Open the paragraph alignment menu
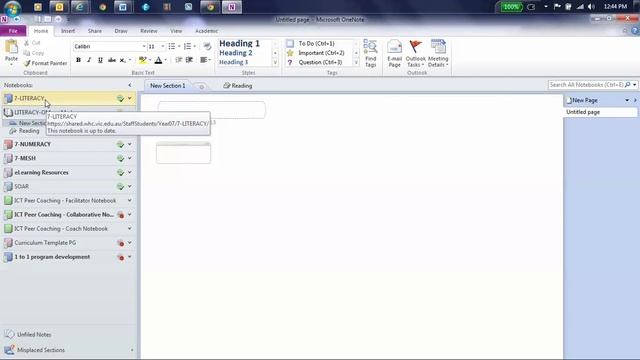 pos(205,60)
